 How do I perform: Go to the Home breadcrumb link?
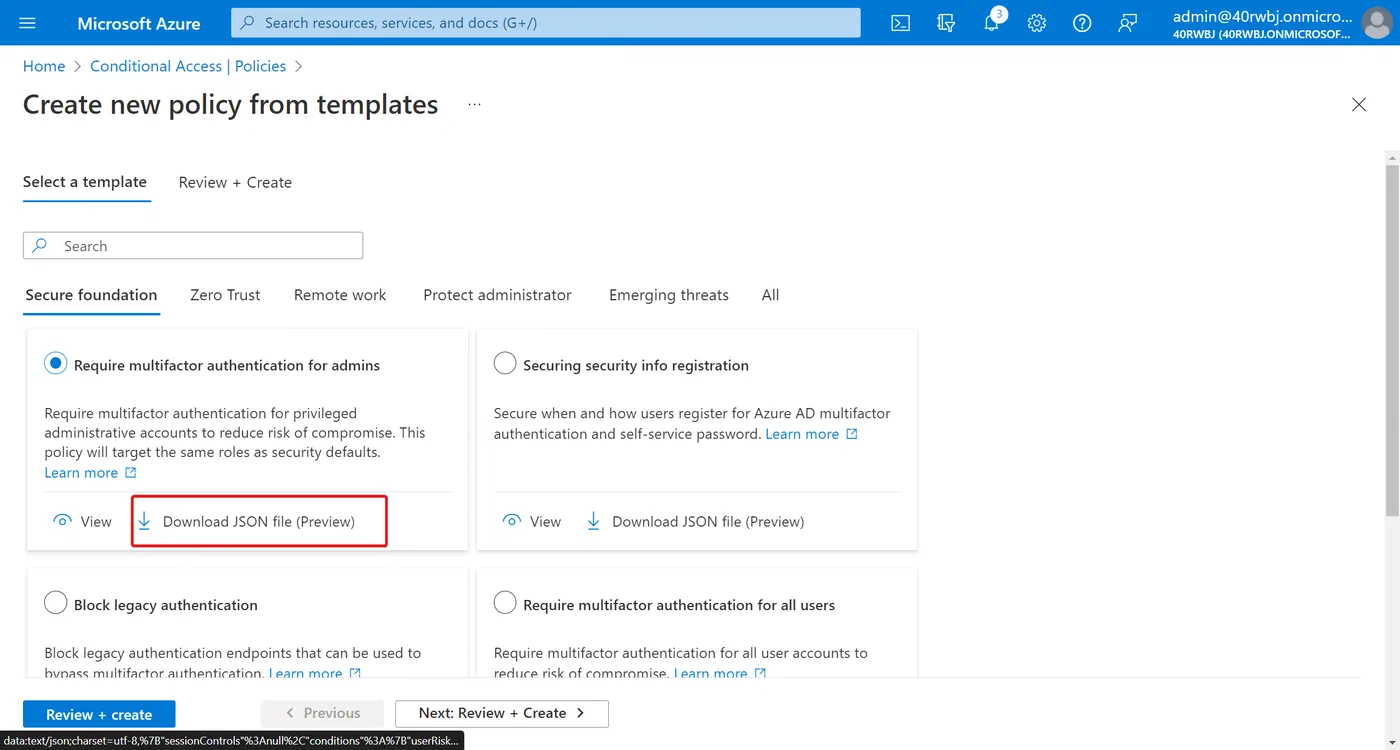click(x=44, y=66)
